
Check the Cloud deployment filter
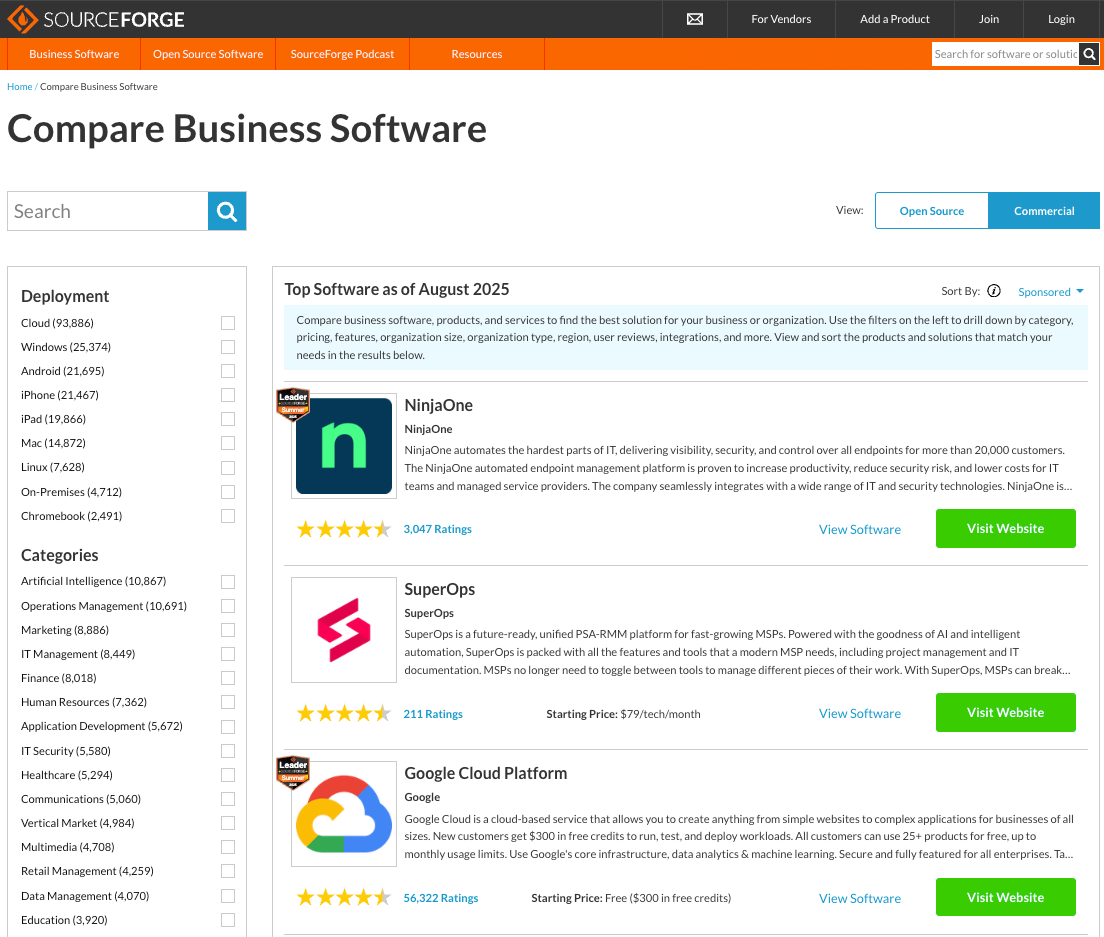click(227, 323)
